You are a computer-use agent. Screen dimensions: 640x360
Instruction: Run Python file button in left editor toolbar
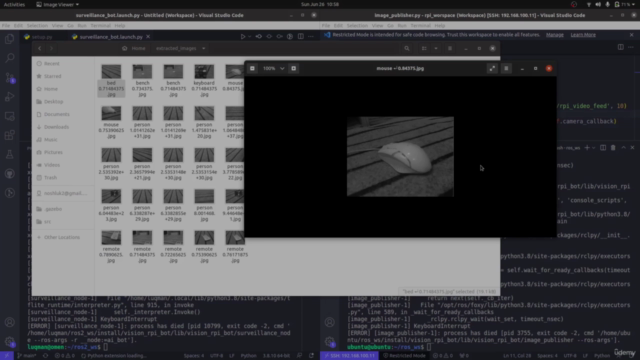243,37
